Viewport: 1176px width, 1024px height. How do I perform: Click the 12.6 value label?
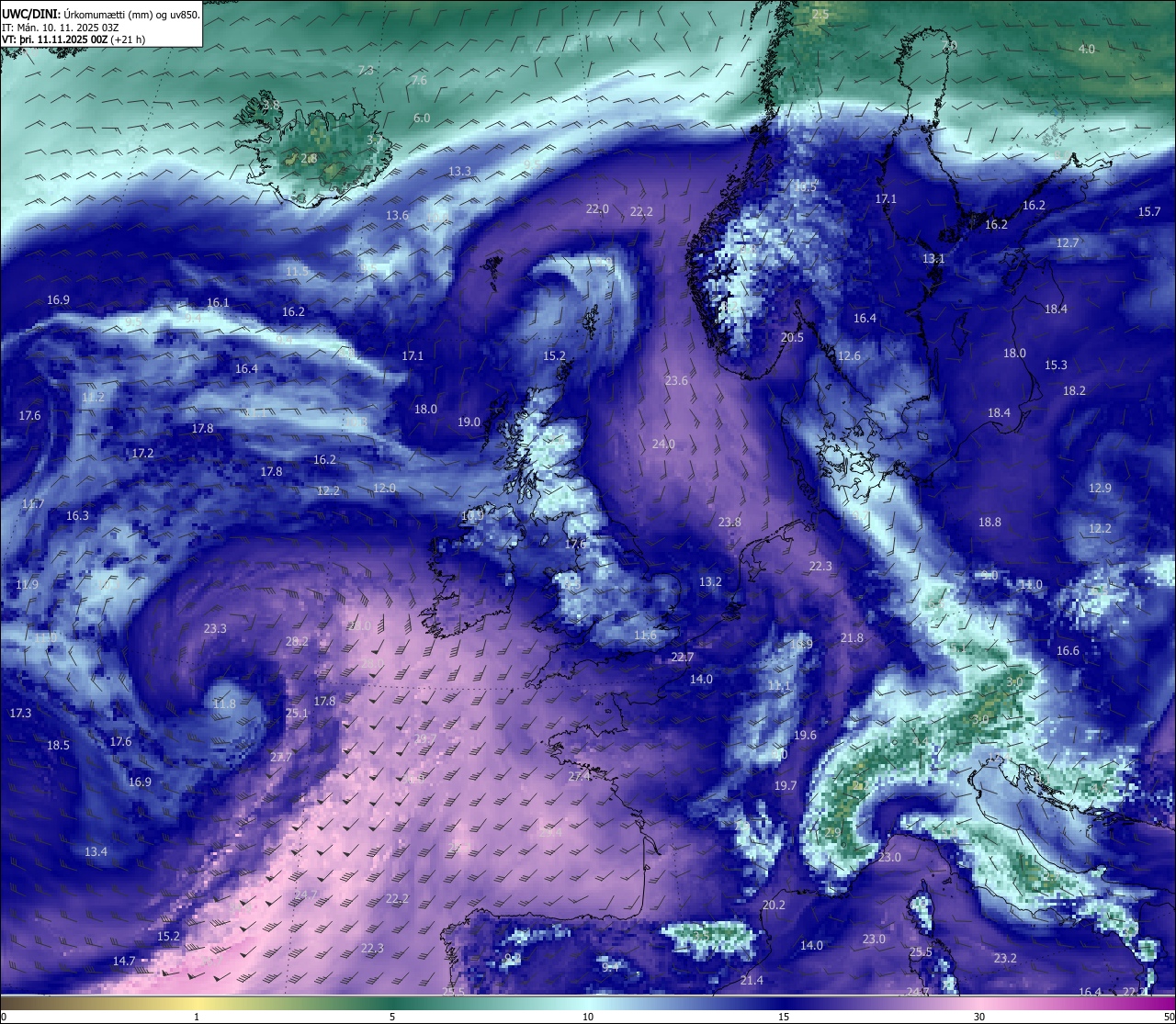849,355
